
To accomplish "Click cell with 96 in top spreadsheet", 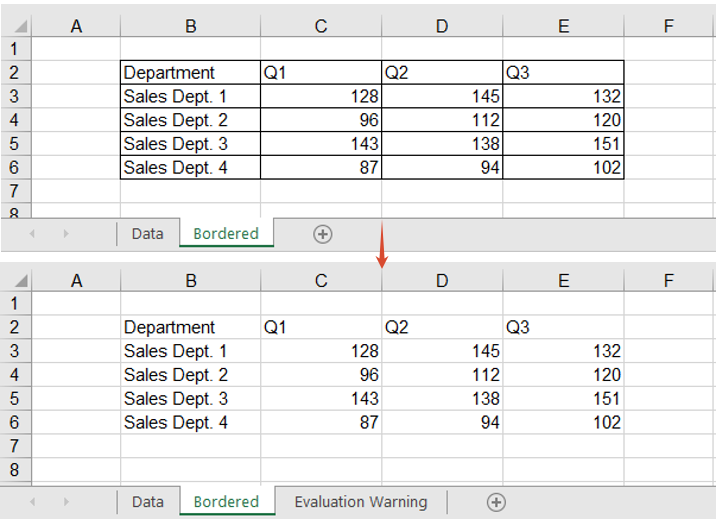I will tap(321, 120).
